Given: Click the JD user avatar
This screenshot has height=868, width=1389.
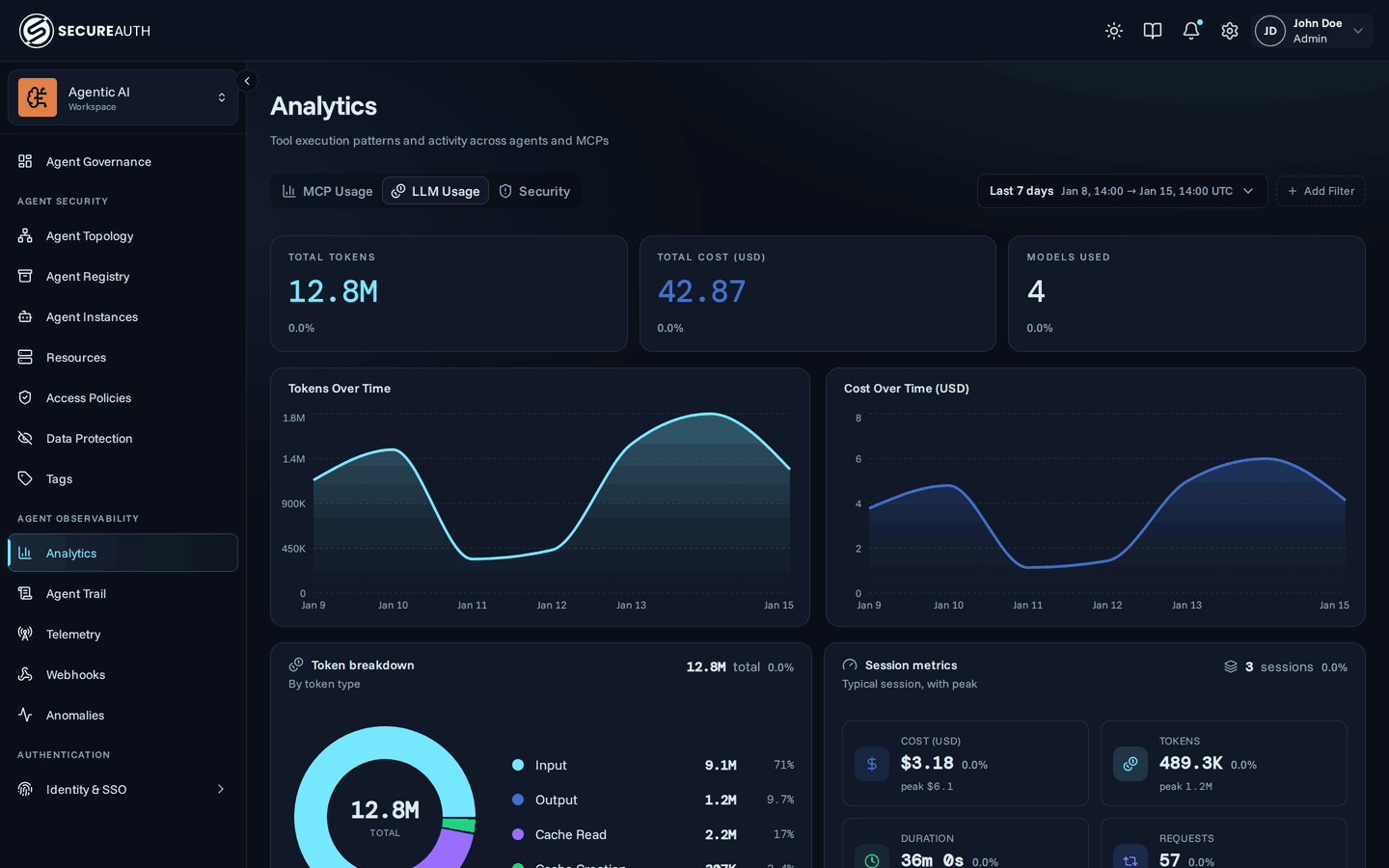Looking at the screenshot, I should (x=1270, y=31).
